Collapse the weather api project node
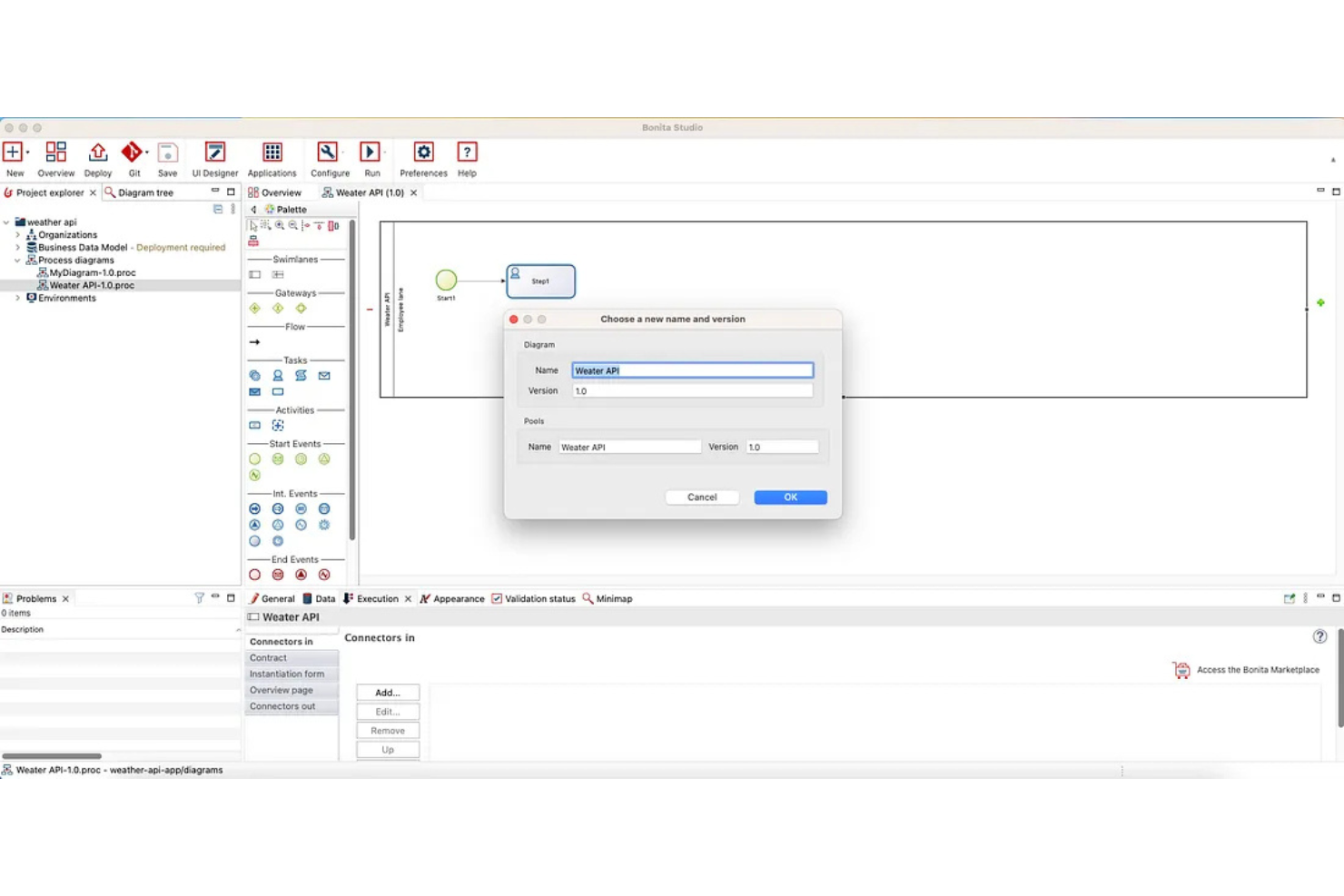This screenshot has height=896, width=1344. (x=7, y=222)
